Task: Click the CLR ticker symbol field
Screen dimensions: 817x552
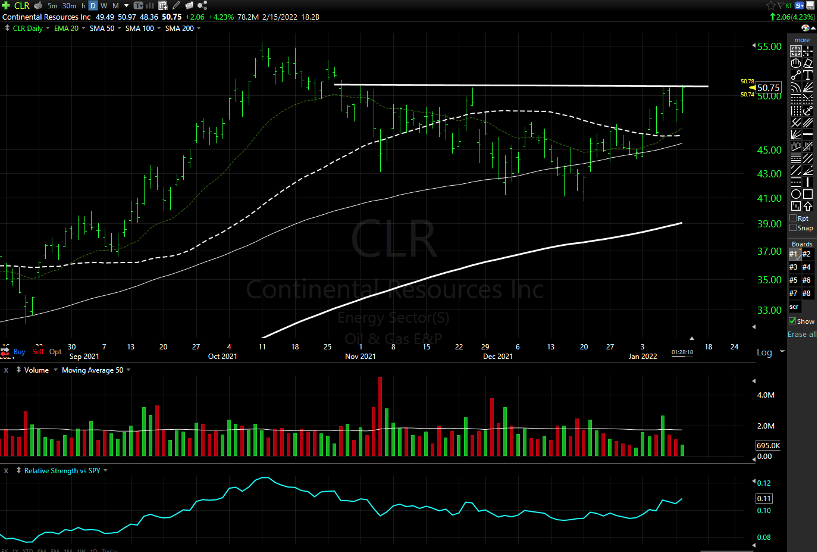Action: 22,6
